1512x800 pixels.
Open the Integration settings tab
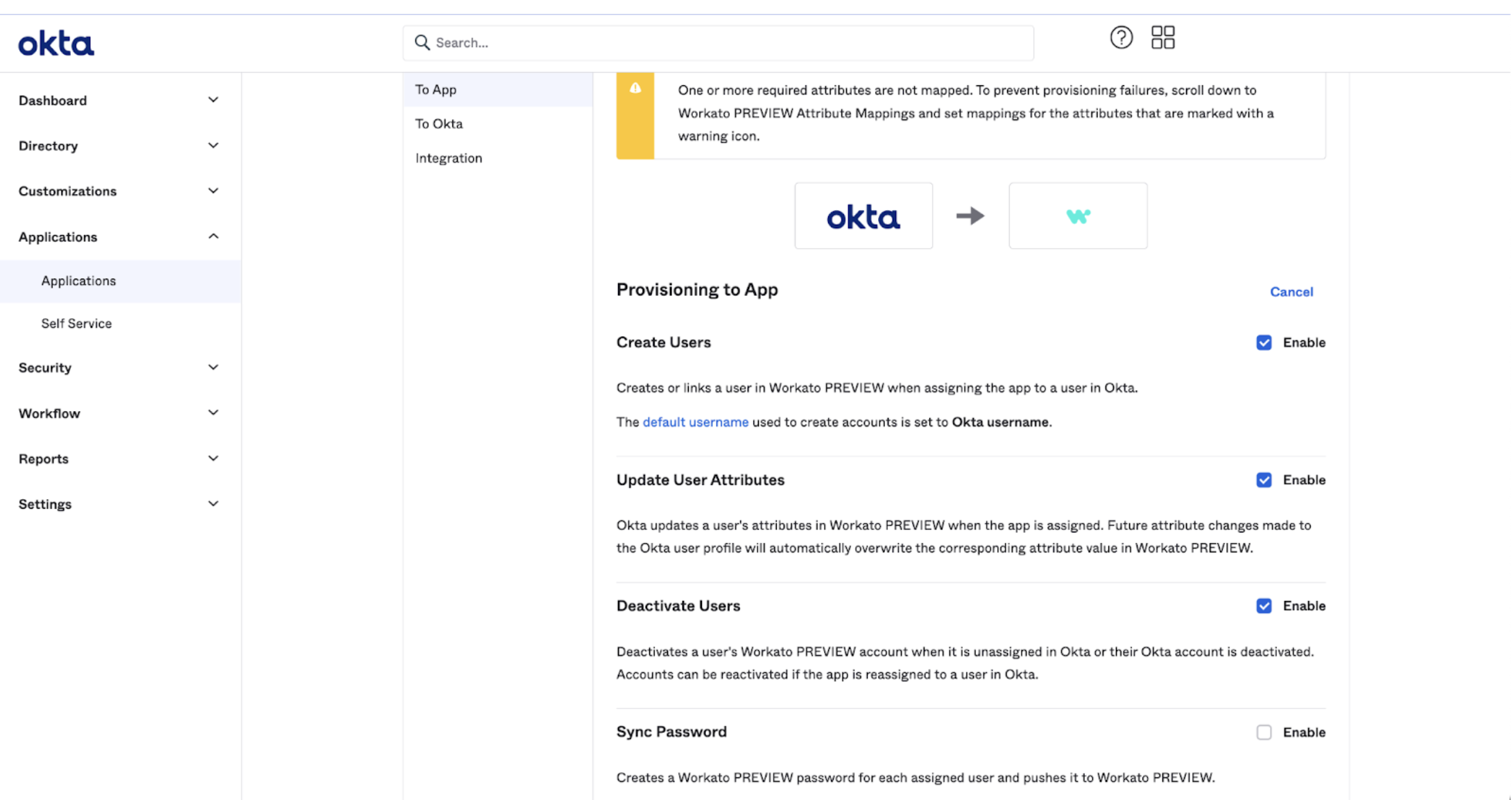449,158
